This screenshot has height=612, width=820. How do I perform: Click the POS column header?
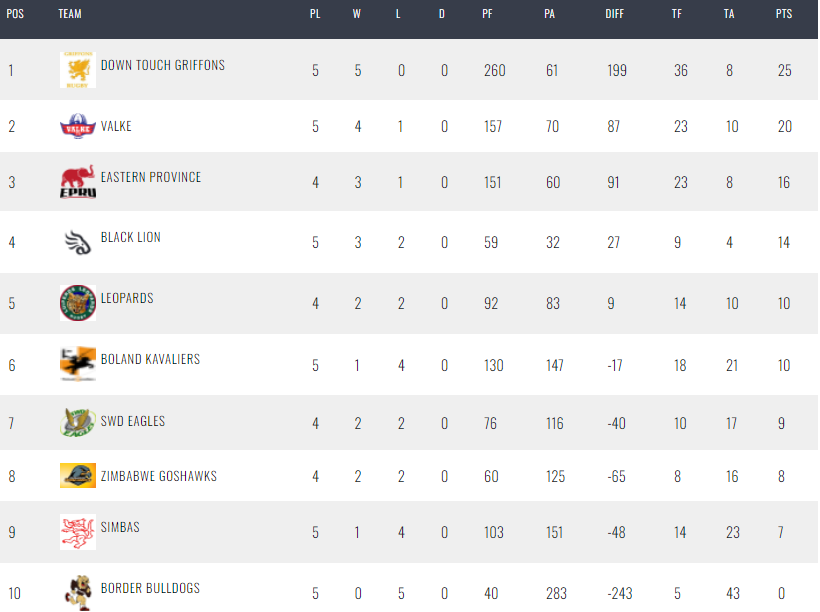[15, 14]
